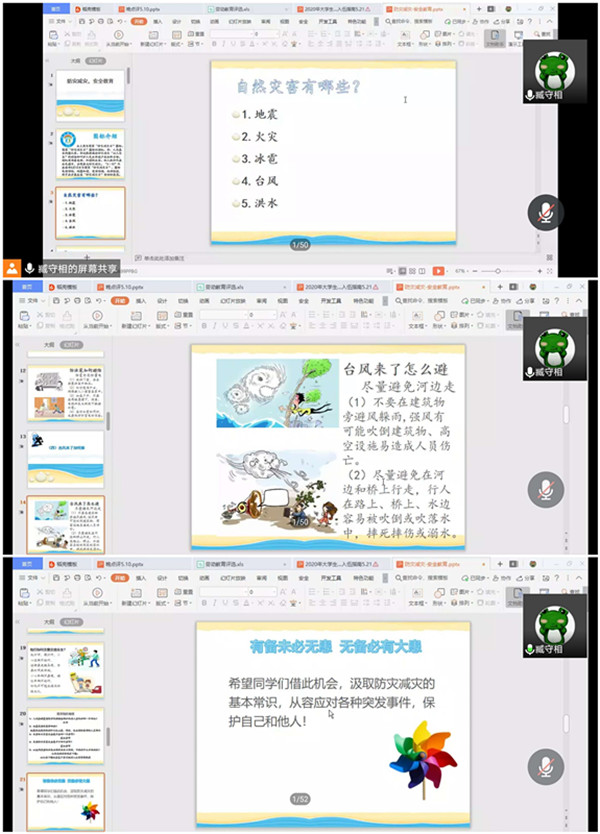Click 文本框 icon in typhoon slide window
The image size is (600, 834).
(418, 316)
